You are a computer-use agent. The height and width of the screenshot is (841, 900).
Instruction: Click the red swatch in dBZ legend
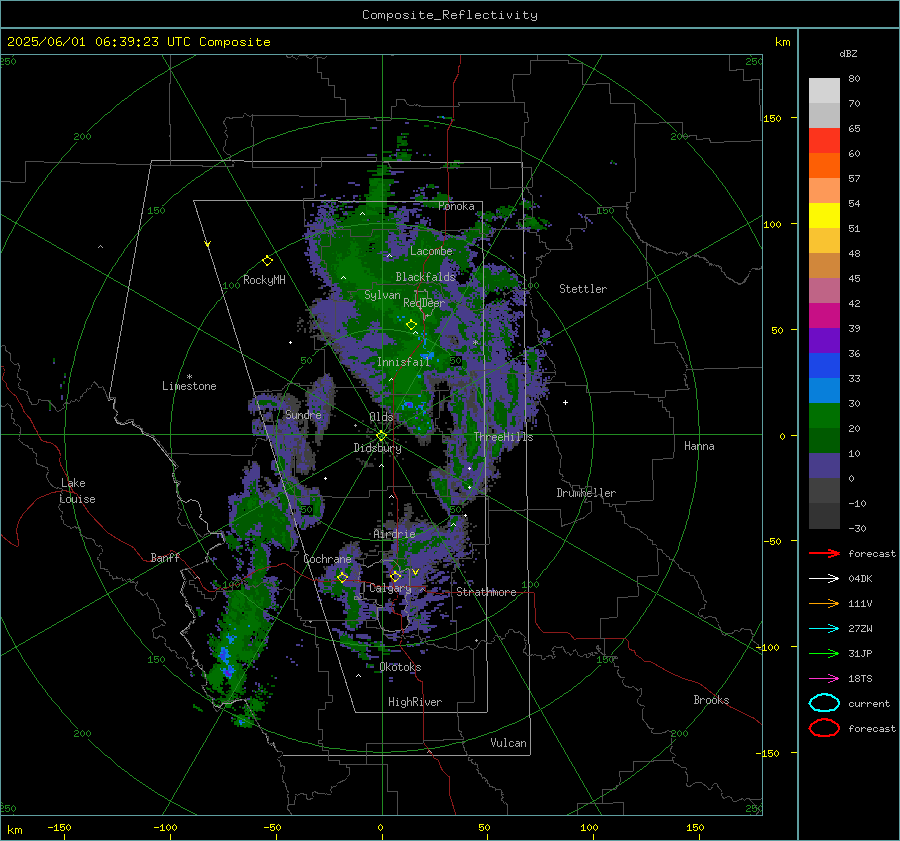(x=824, y=141)
